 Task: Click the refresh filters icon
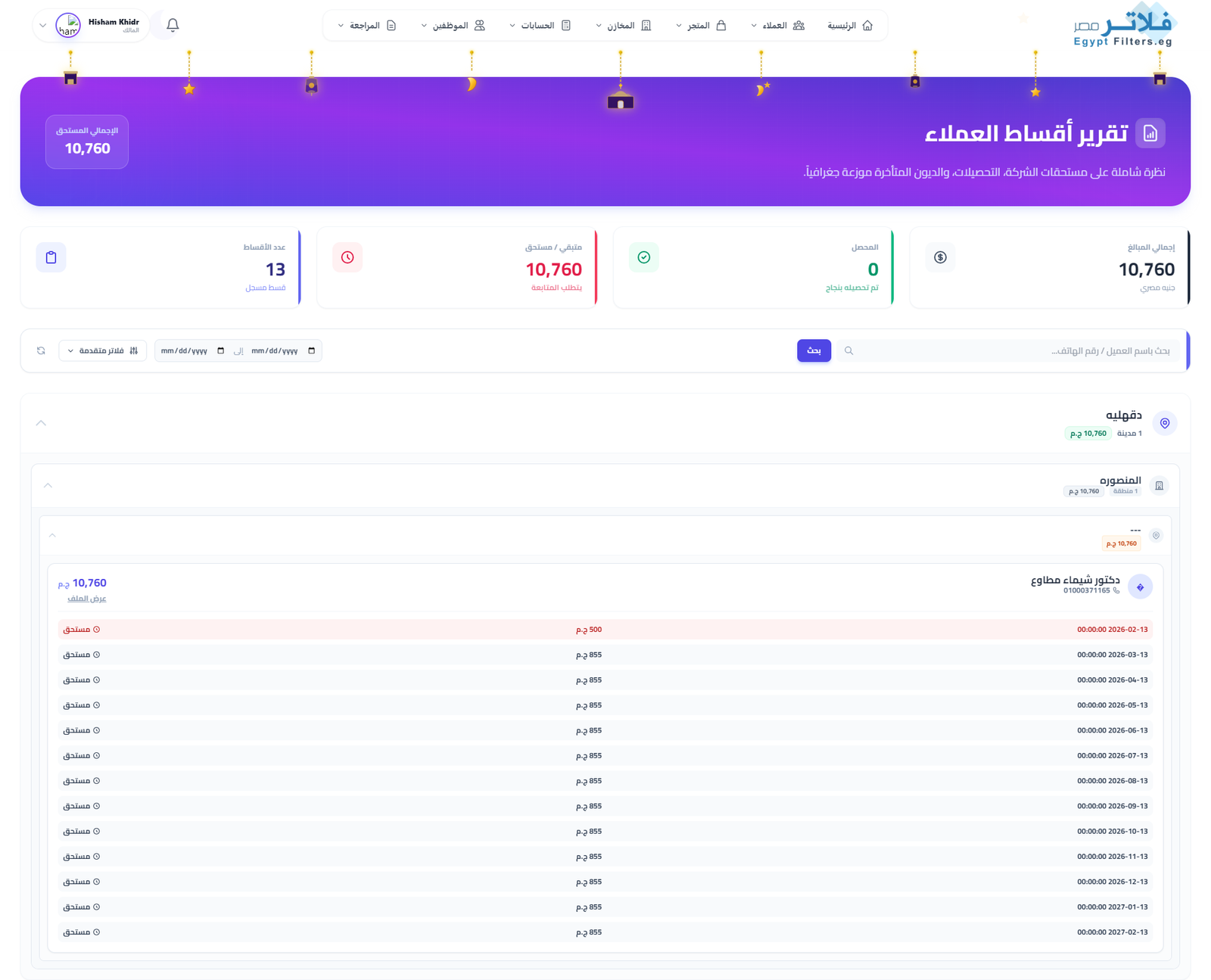pyautogui.click(x=41, y=350)
